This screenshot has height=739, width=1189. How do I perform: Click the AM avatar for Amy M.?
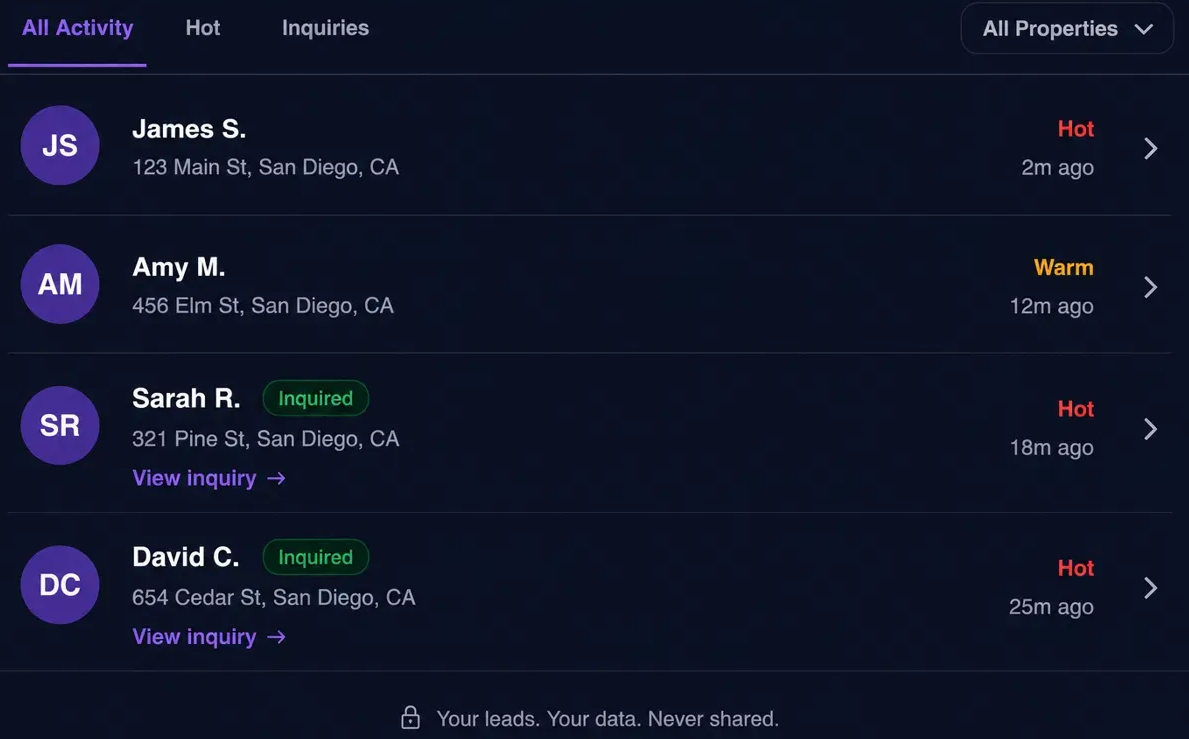(60, 284)
